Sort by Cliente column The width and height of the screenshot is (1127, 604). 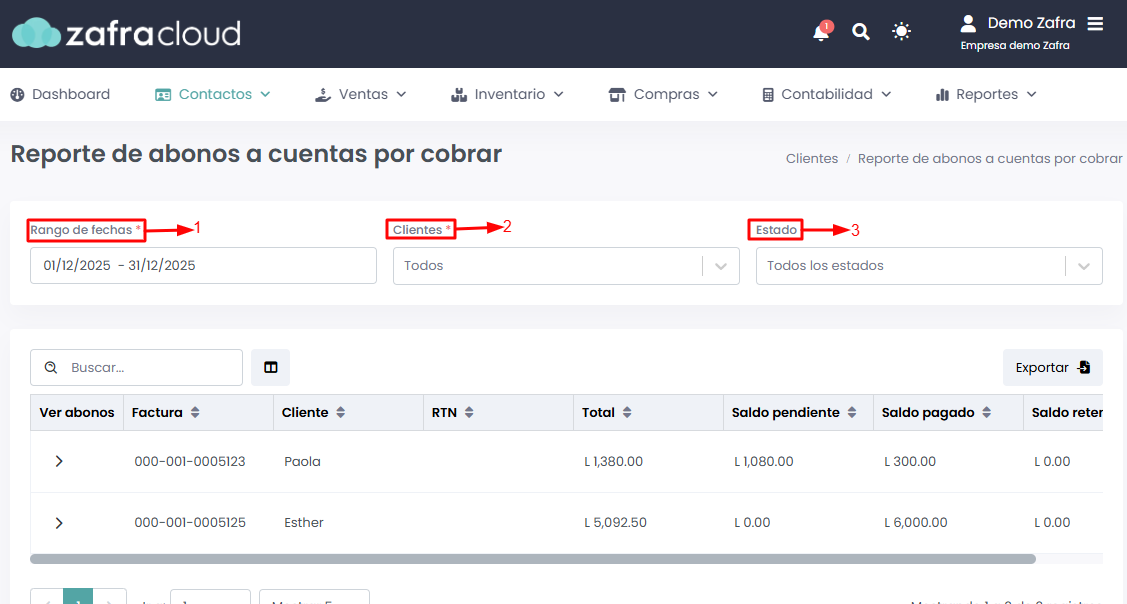341,413
